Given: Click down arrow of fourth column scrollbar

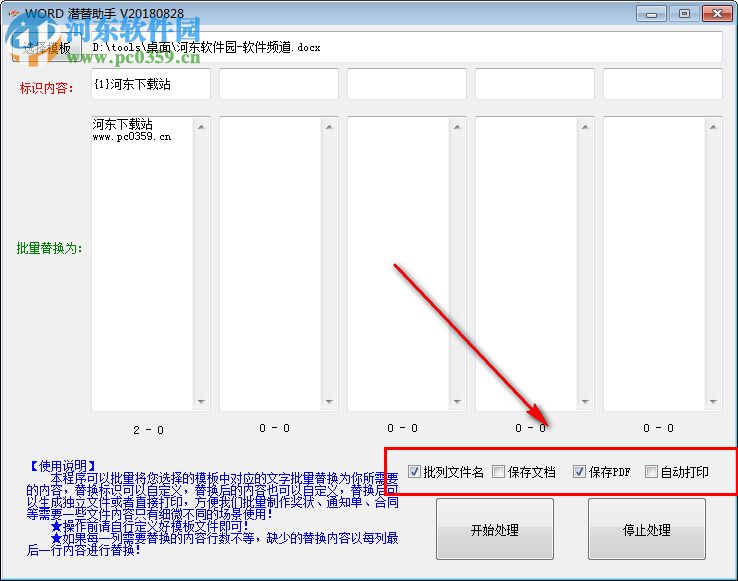Looking at the screenshot, I should (586, 402).
